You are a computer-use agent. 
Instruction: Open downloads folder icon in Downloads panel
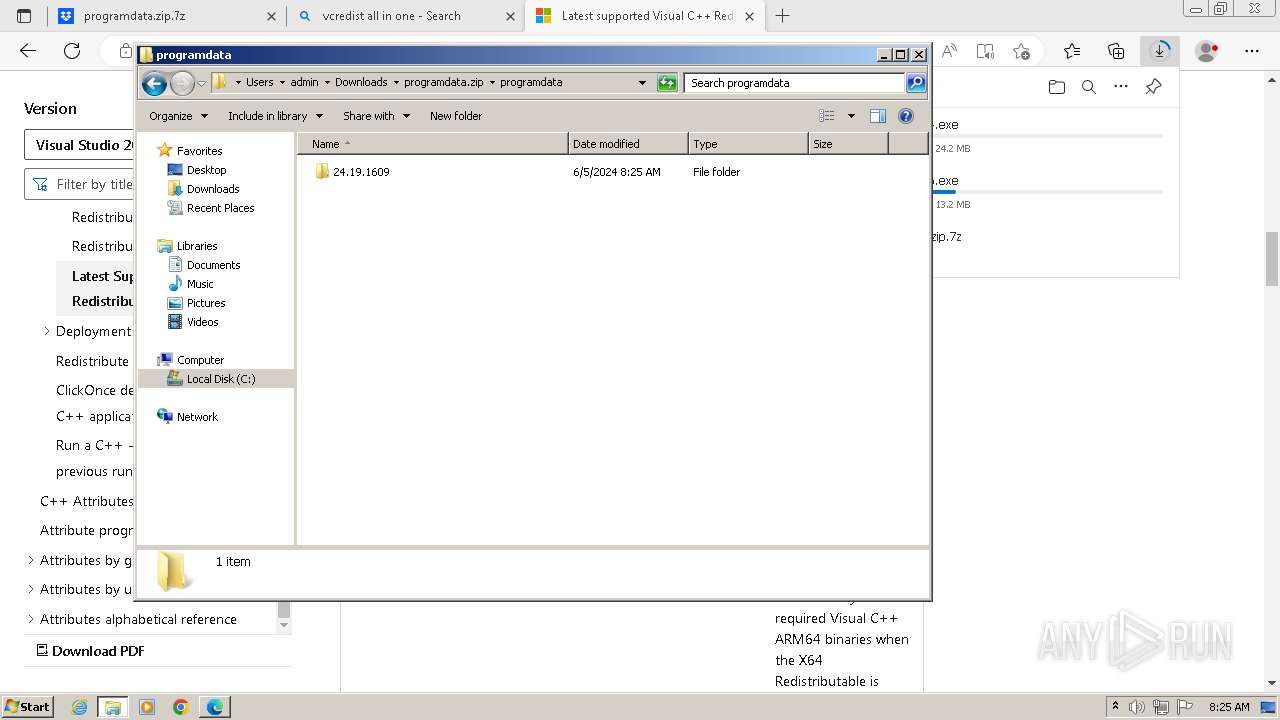point(1057,87)
